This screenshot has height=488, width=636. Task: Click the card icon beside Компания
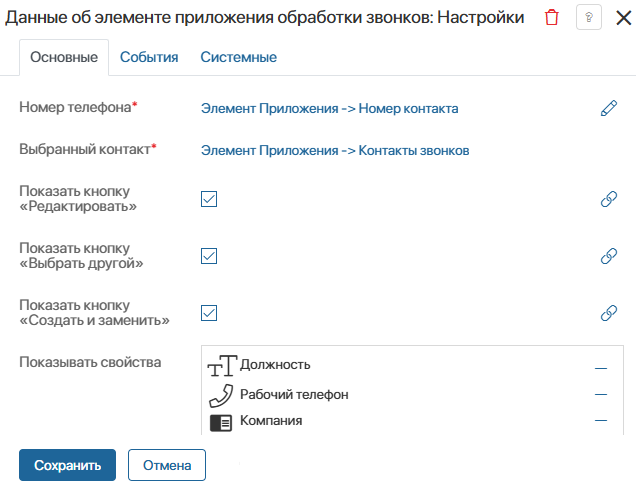[x=221, y=423]
